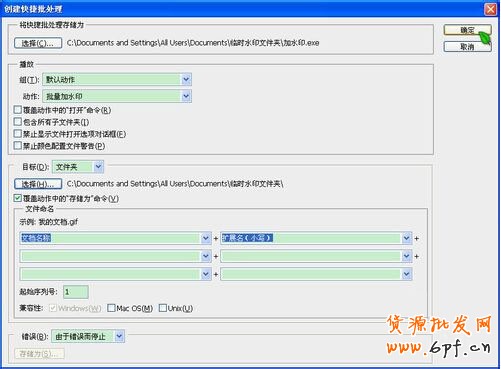Click the 确定 button

[467, 30]
